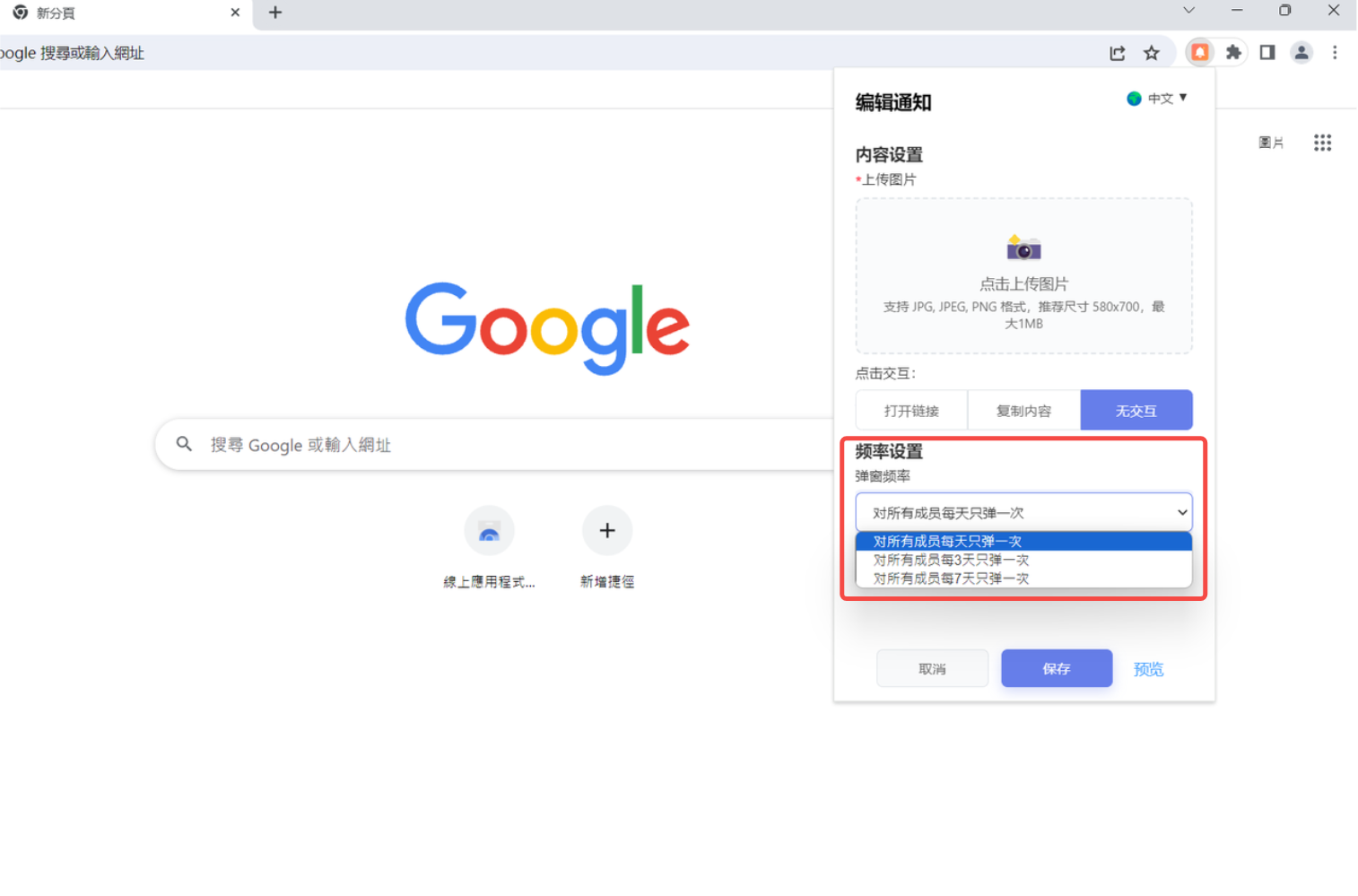This screenshot has height=896, width=1358.
Task: Open the 中文 language dropdown
Action: click(1167, 99)
